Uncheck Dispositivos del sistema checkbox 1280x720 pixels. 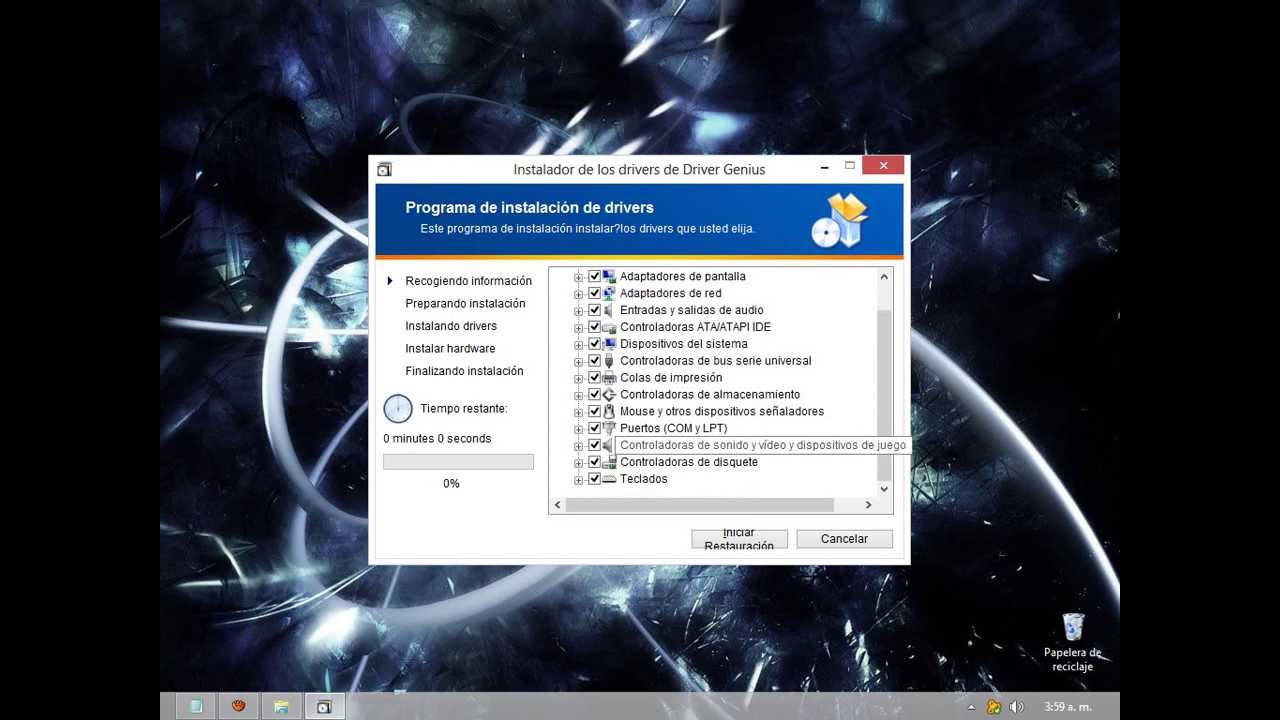click(594, 344)
